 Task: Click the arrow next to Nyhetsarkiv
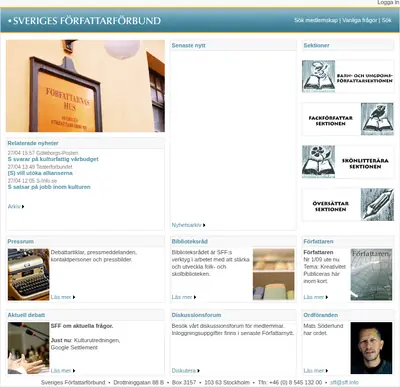tap(204, 225)
